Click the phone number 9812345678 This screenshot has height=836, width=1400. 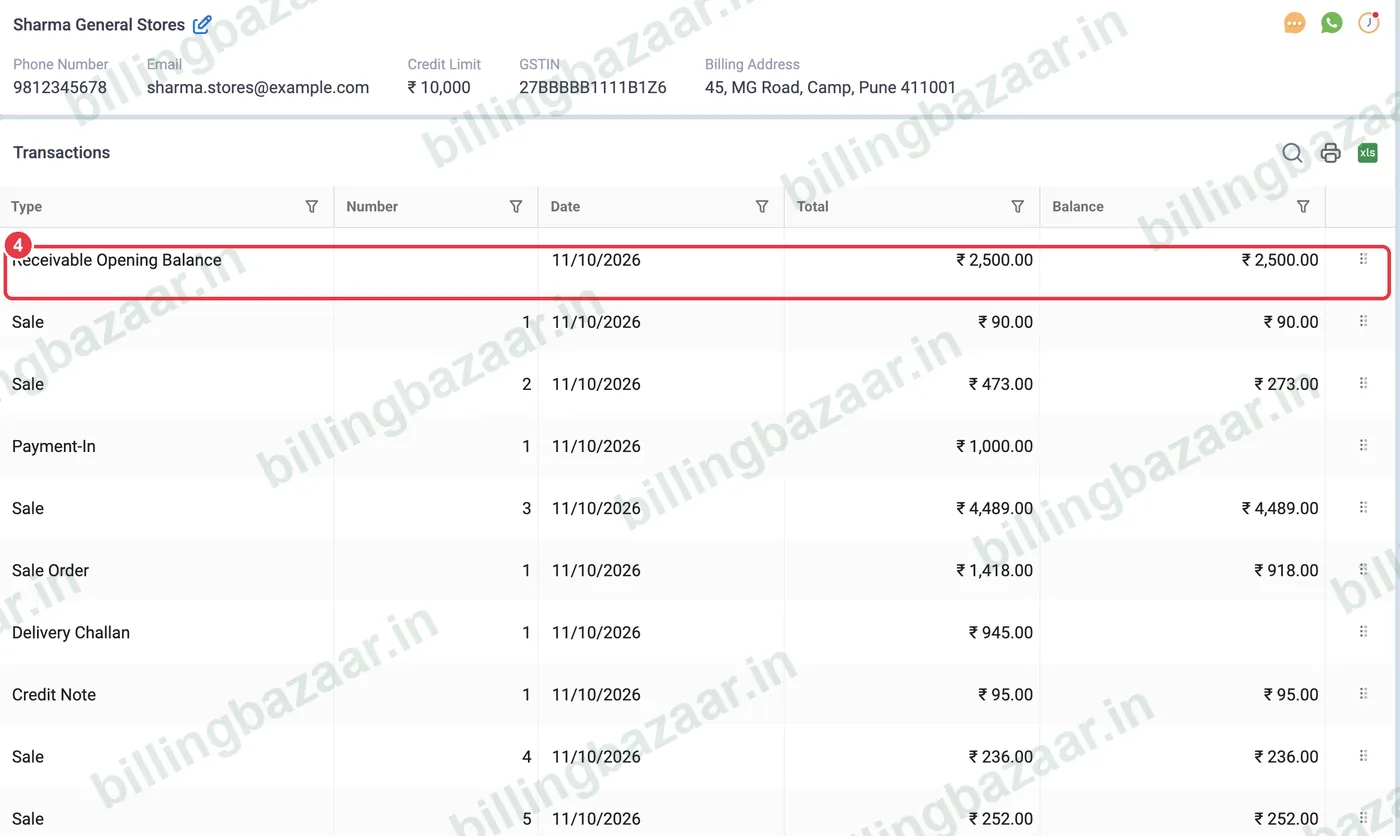coord(60,87)
